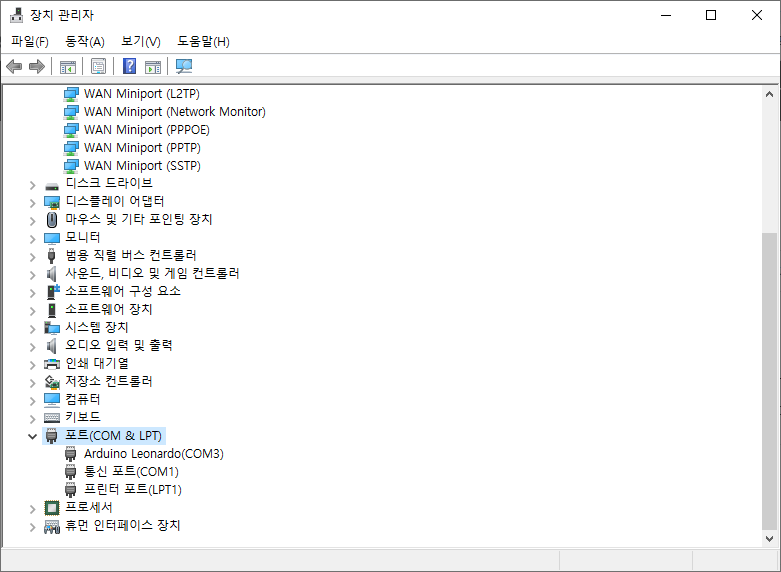The width and height of the screenshot is (781, 572).
Task: Open the 도움말(H) menu
Action: coord(203,41)
